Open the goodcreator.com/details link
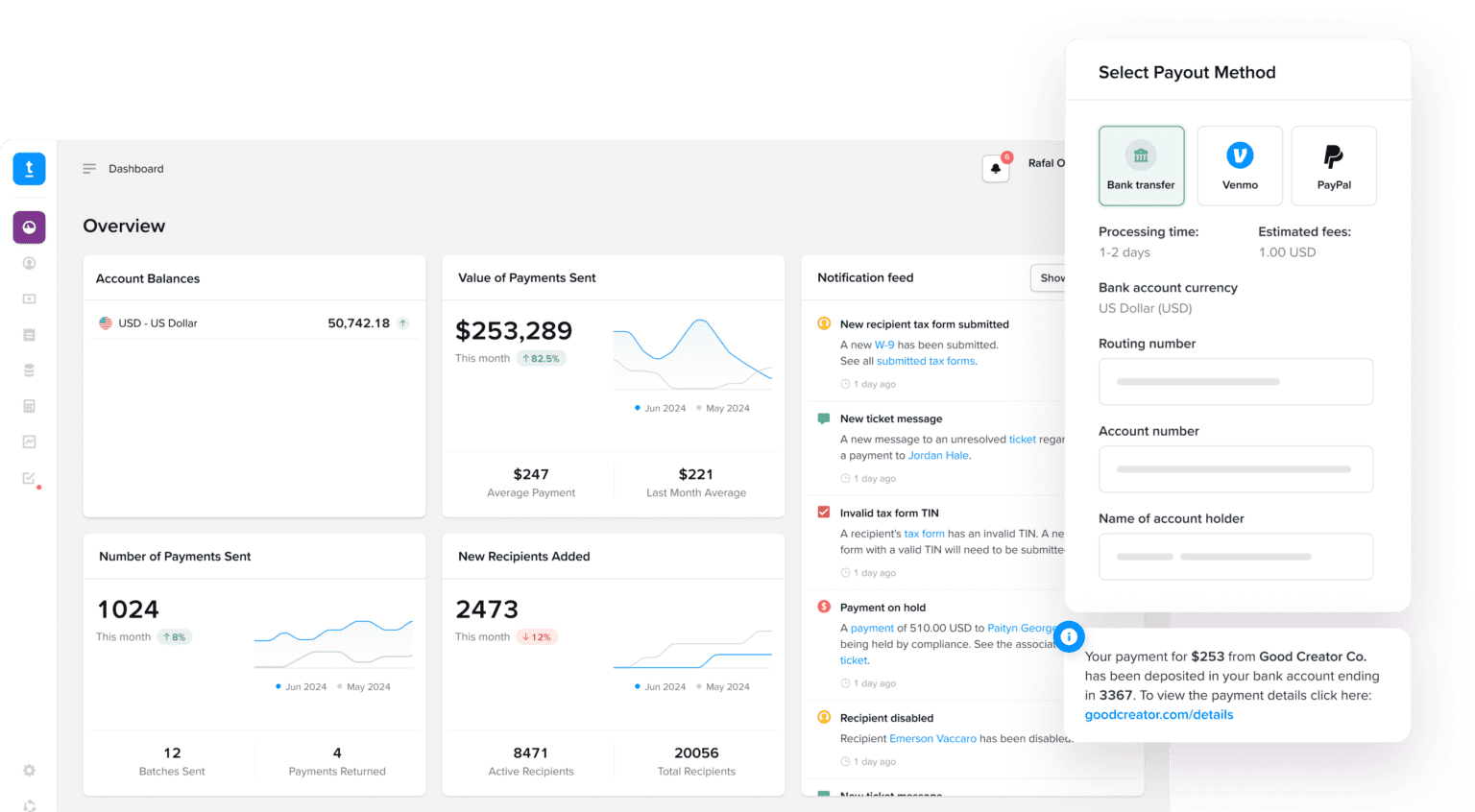This screenshot has height=812, width=1475. [1158, 715]
